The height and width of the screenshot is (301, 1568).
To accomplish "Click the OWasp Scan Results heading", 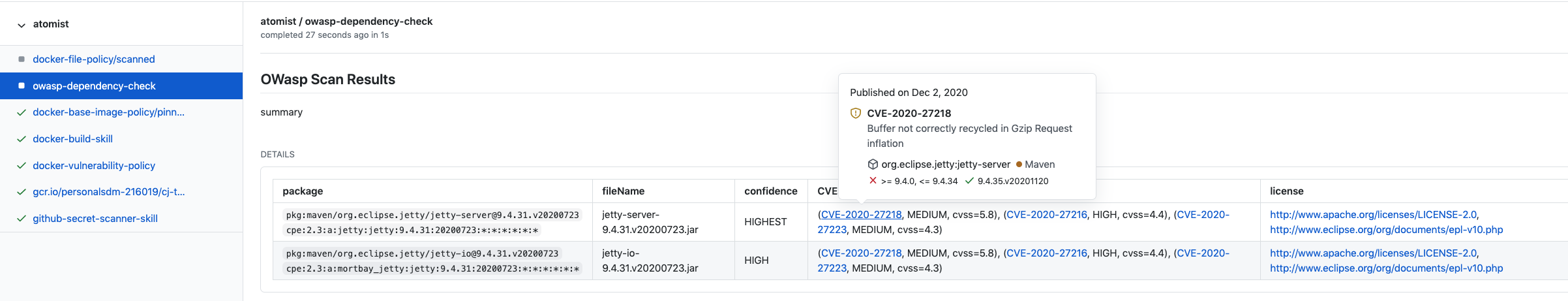I will point(328,80).
